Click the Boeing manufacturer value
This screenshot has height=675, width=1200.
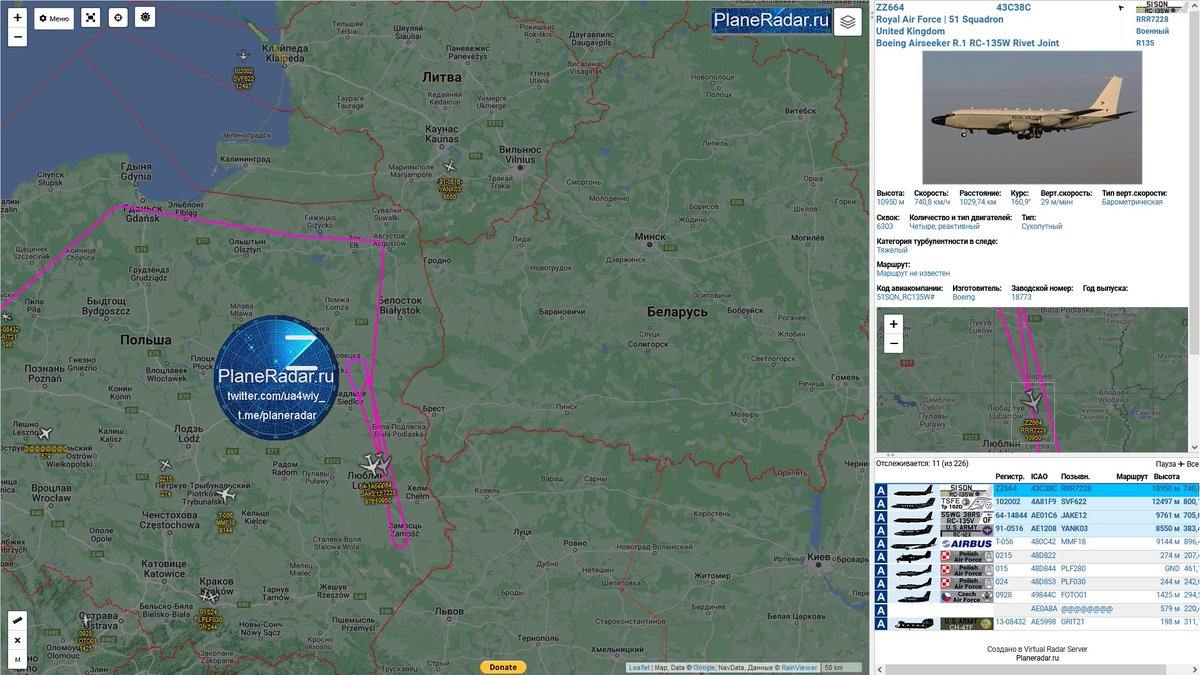[x=963, y=297]
